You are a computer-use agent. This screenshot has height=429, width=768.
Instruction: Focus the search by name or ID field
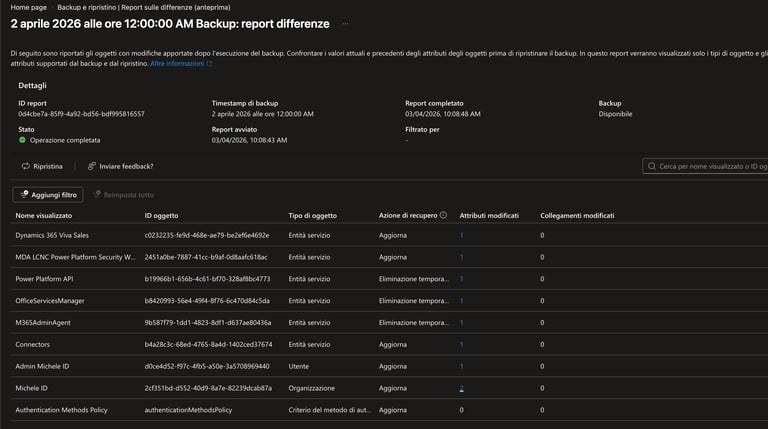point(710,166)
